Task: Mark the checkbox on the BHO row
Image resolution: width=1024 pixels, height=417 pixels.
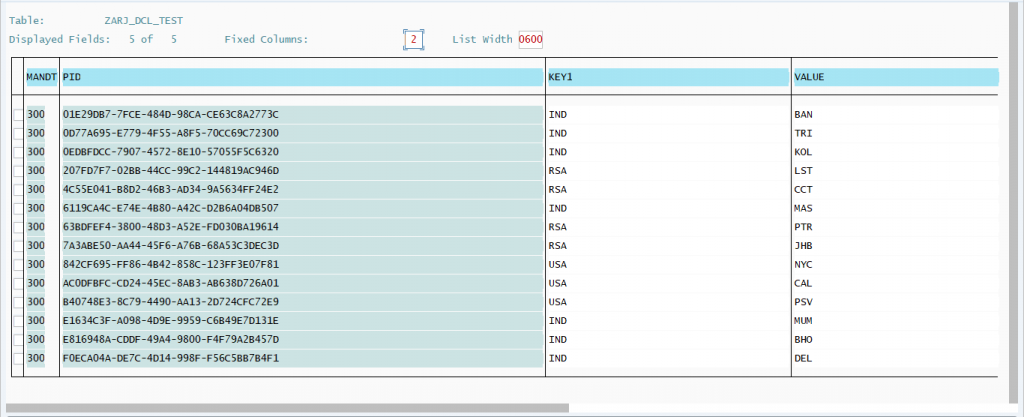Action: 18,340
